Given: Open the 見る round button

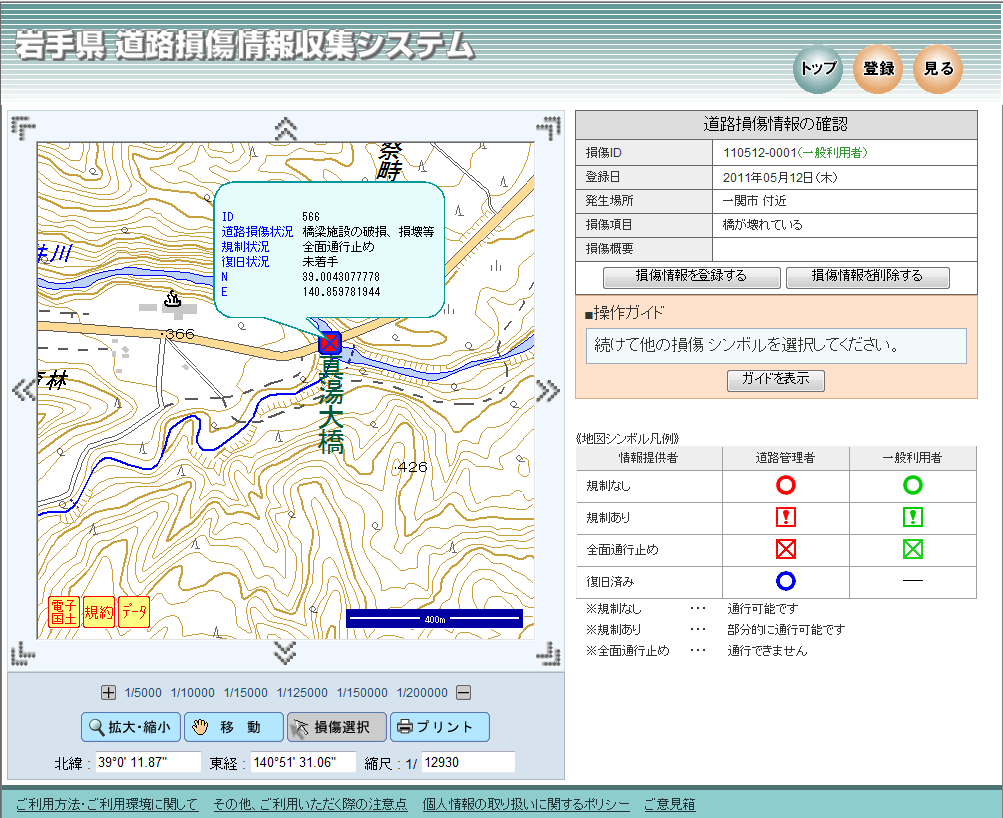Looking at the screenshot, I should [938, 69].
